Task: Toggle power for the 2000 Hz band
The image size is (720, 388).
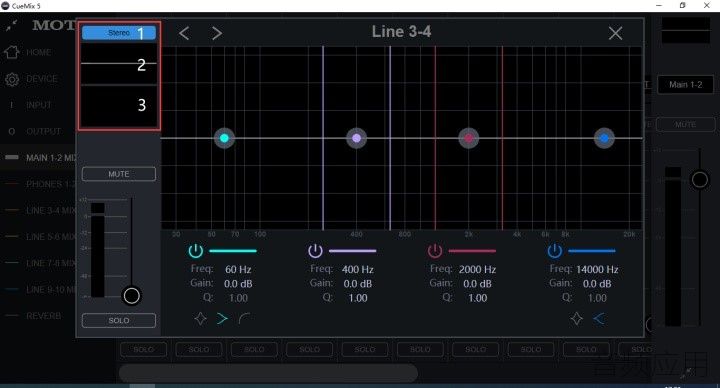Action: [x=435, y=251]
